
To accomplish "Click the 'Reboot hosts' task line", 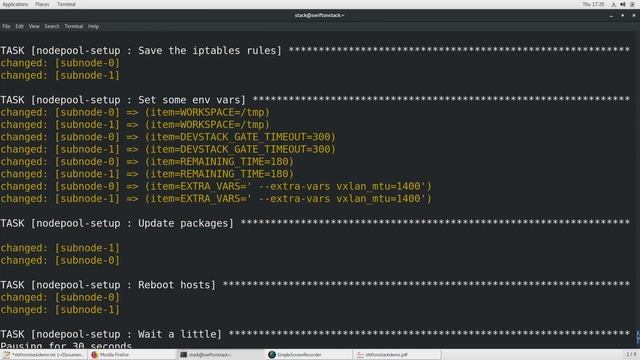I will [315, 285].
